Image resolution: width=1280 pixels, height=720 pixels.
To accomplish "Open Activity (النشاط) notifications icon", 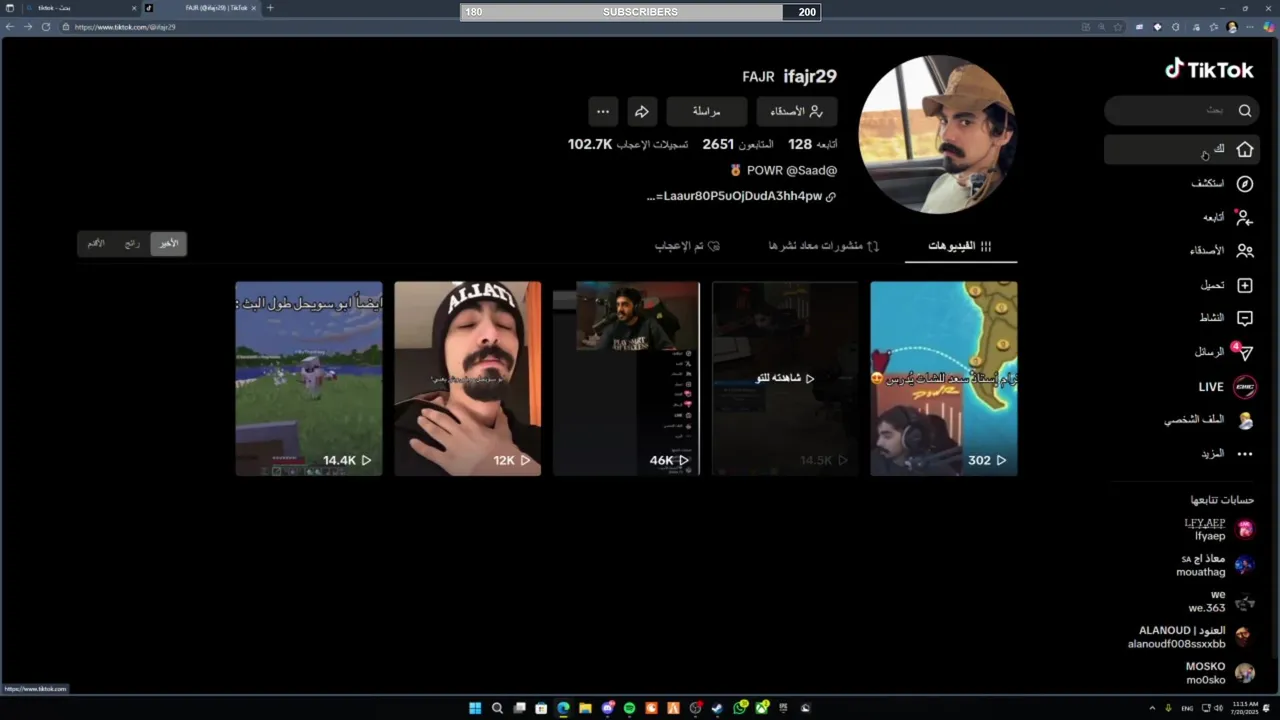I will click(1245, 318).
